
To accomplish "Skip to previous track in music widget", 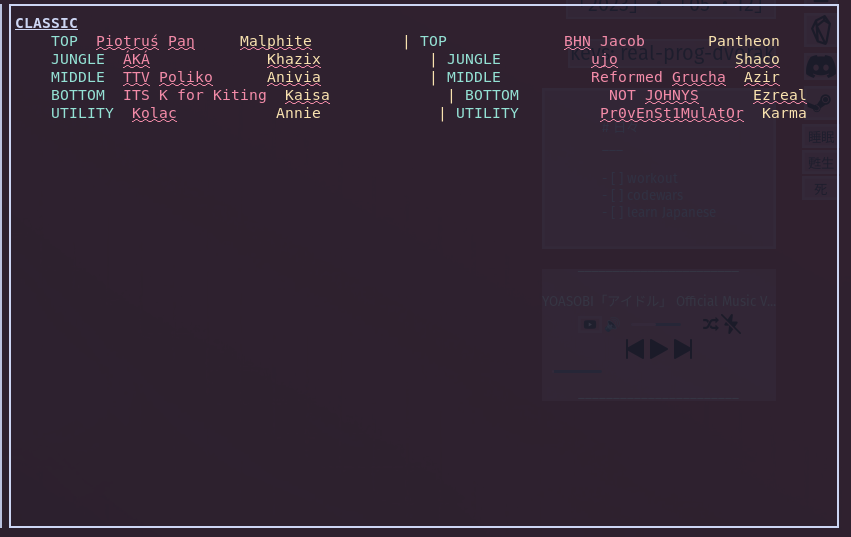I will pos(635,349).
